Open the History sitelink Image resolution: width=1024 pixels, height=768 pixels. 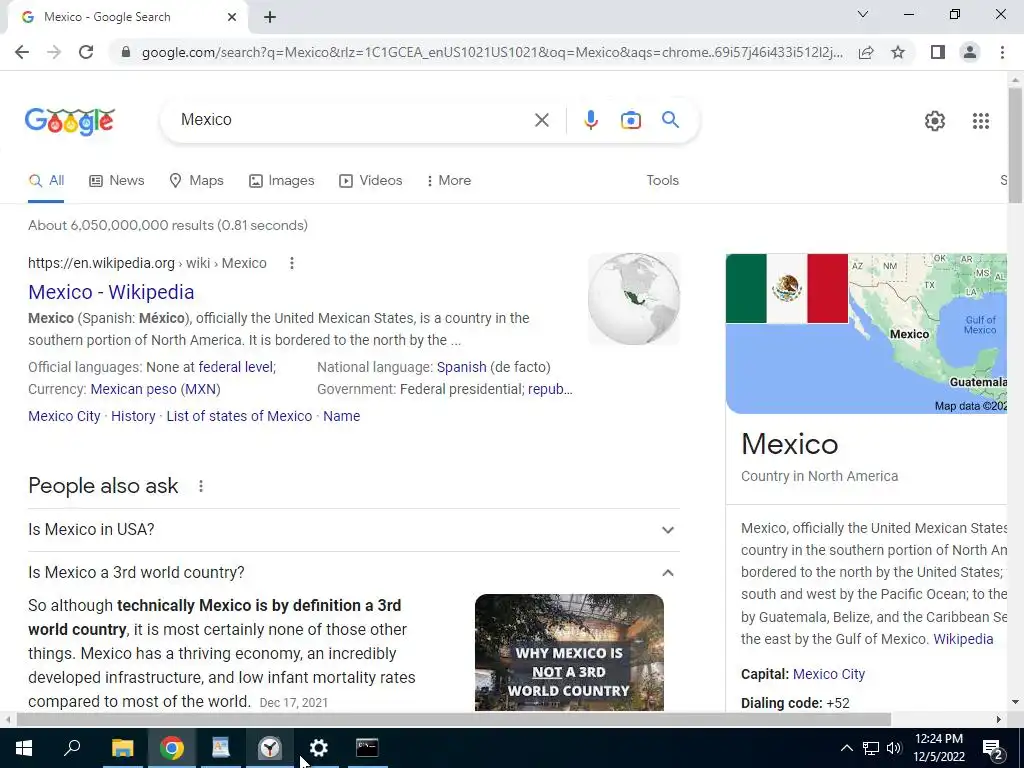133,416
